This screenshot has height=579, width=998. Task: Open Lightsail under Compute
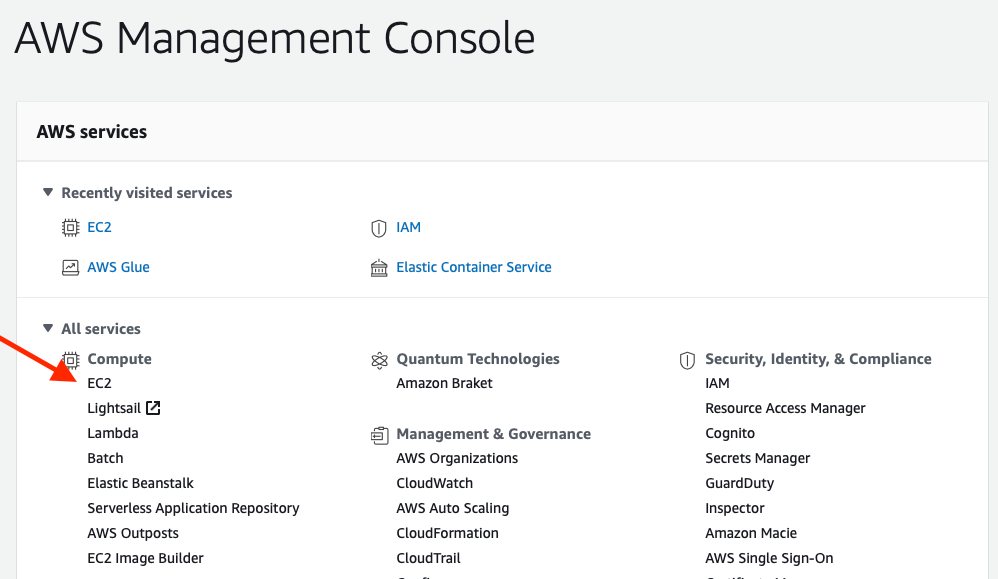click(114, 408)
